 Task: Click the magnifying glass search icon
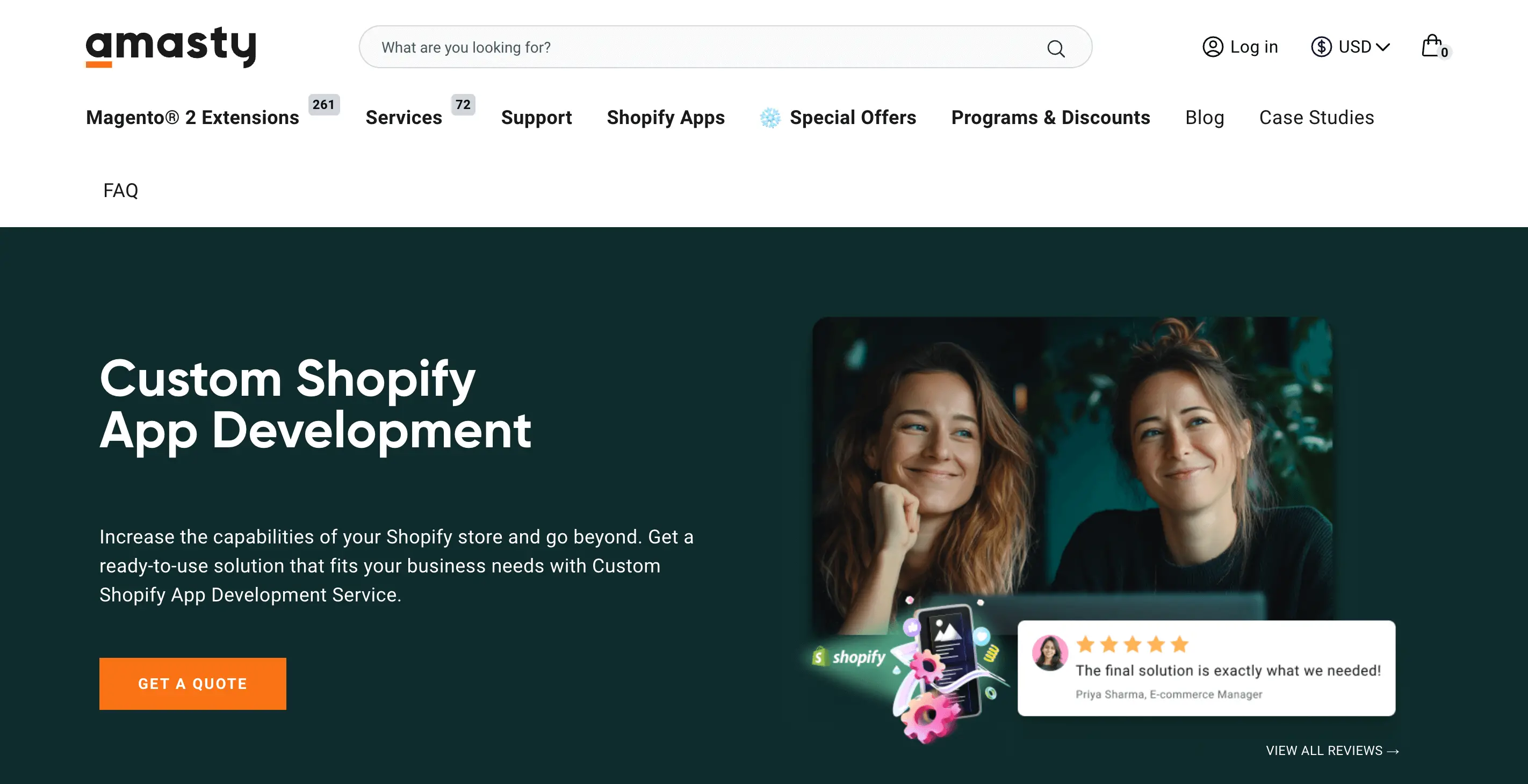click(1055, 48)
